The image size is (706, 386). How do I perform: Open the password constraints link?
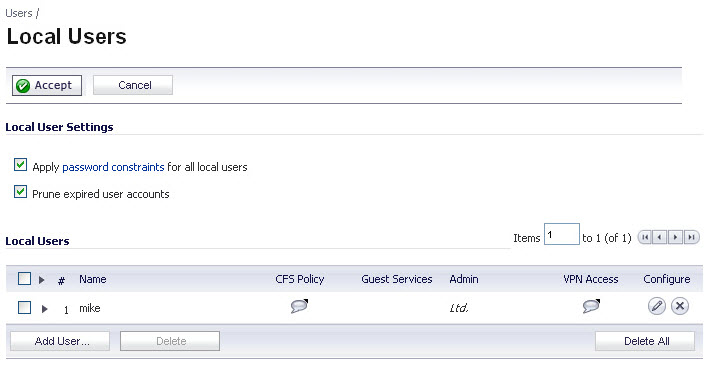[x=113, y=167]
